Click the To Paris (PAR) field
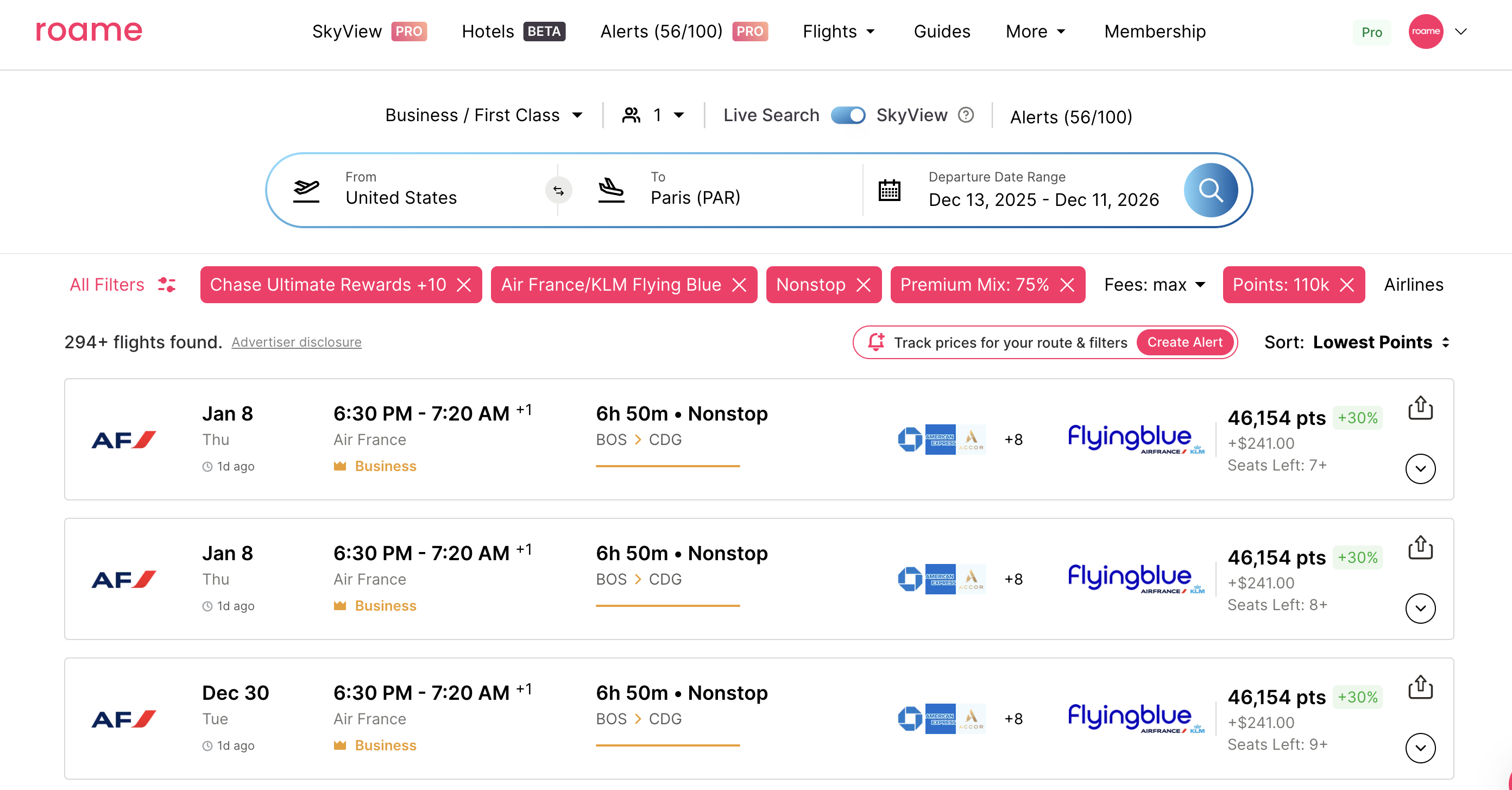Image resolution: width=1512 pixels, height=790 pixels. (695, 190)
